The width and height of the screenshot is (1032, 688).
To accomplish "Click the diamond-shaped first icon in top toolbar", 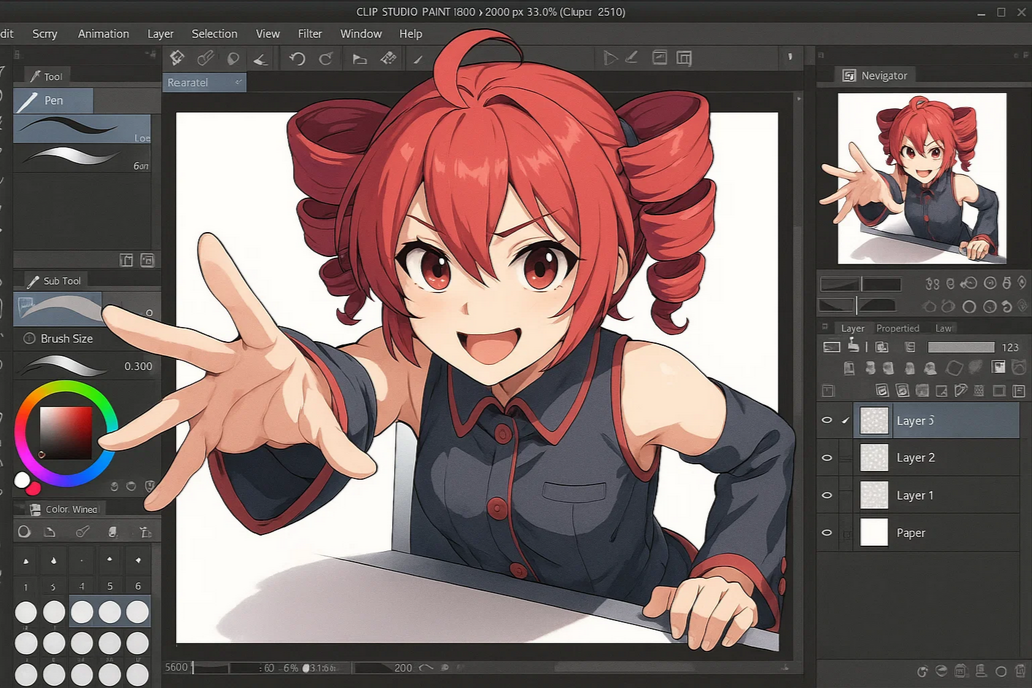I will [176, 58].
